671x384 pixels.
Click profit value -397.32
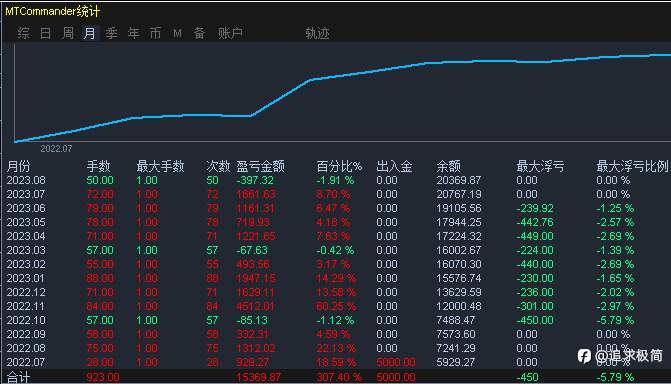[255, 180]
